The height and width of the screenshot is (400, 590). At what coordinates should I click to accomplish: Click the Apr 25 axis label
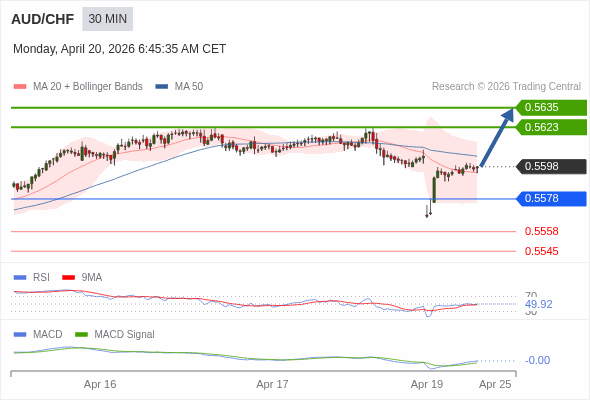[x=495, y=384]
